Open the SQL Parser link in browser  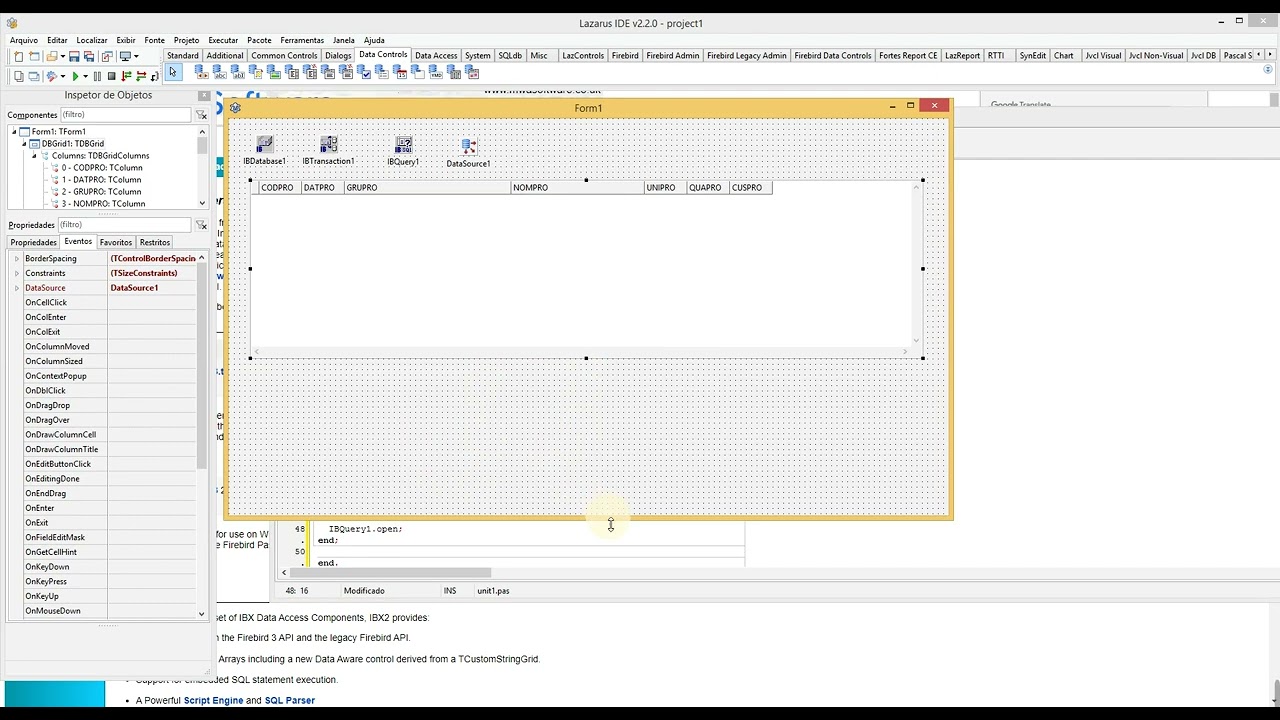(290, 701)
